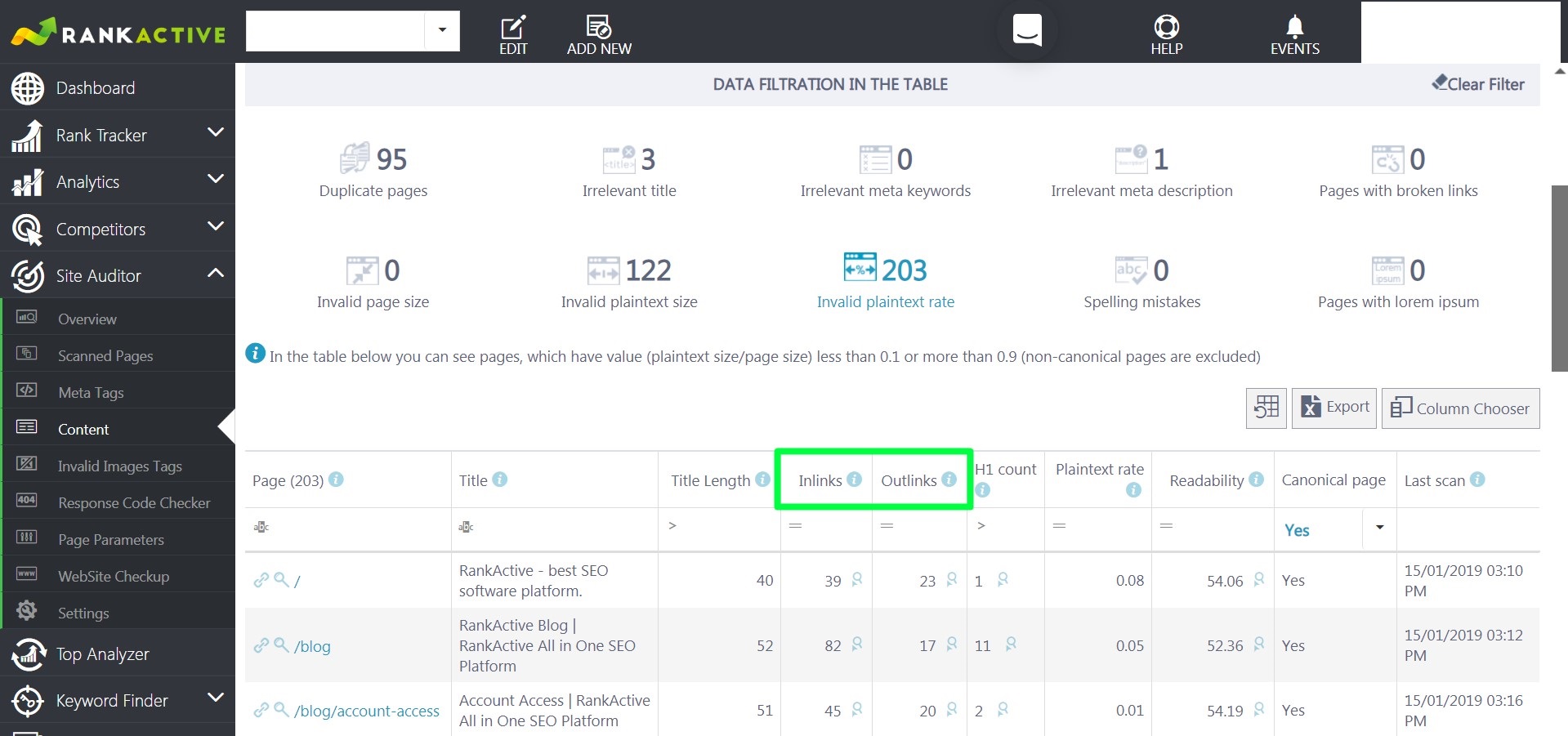
Task: Open the Dashboard menu item
Action: pos(118,87)
